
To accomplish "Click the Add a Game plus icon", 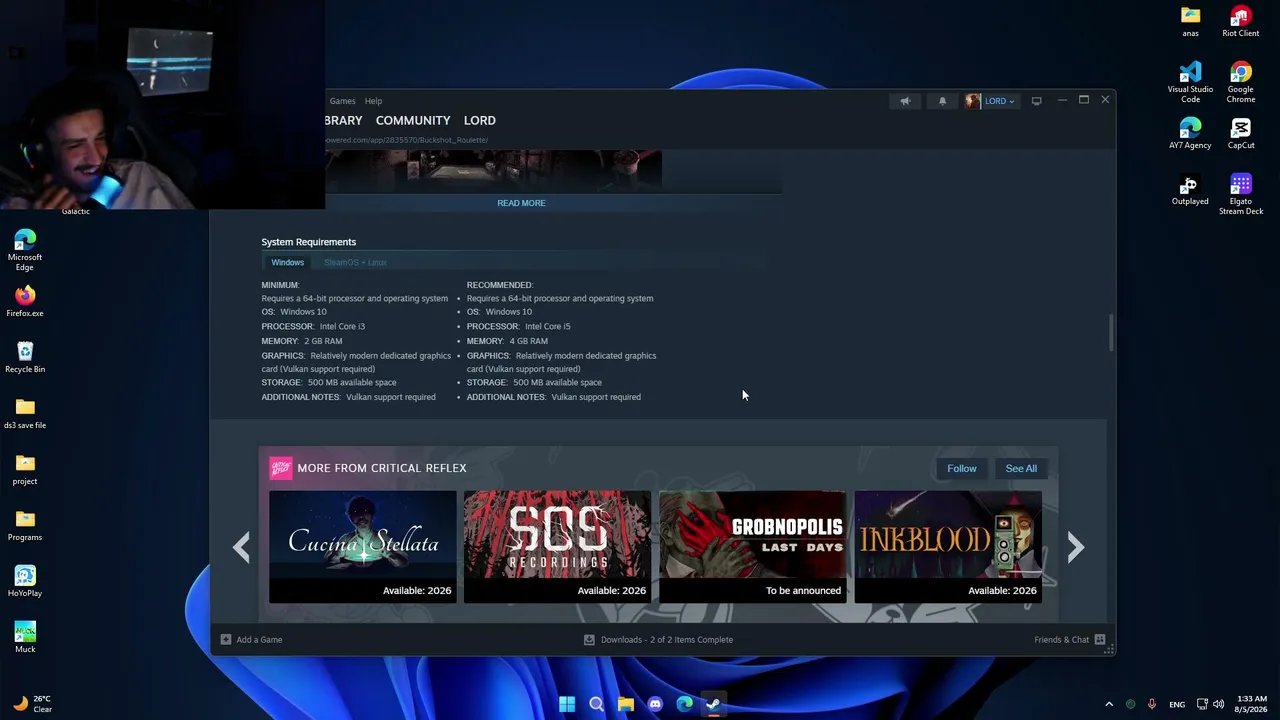I will click(226, 640).
